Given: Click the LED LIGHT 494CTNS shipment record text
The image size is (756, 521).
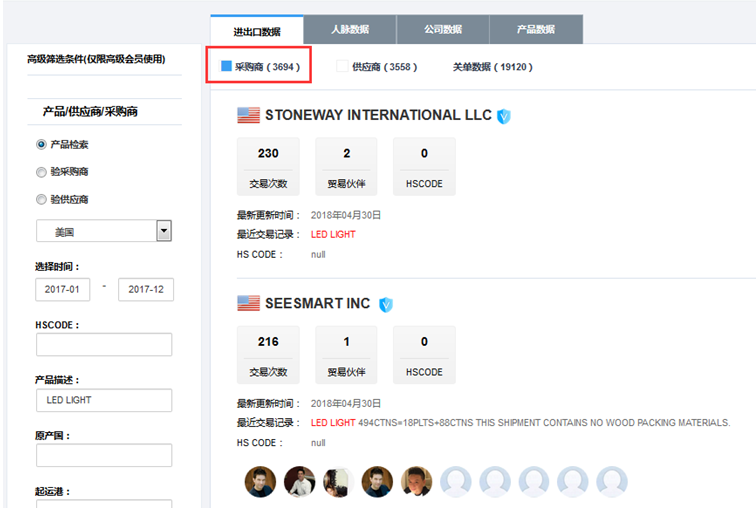Looking at the screenshot, I should 521,423.
